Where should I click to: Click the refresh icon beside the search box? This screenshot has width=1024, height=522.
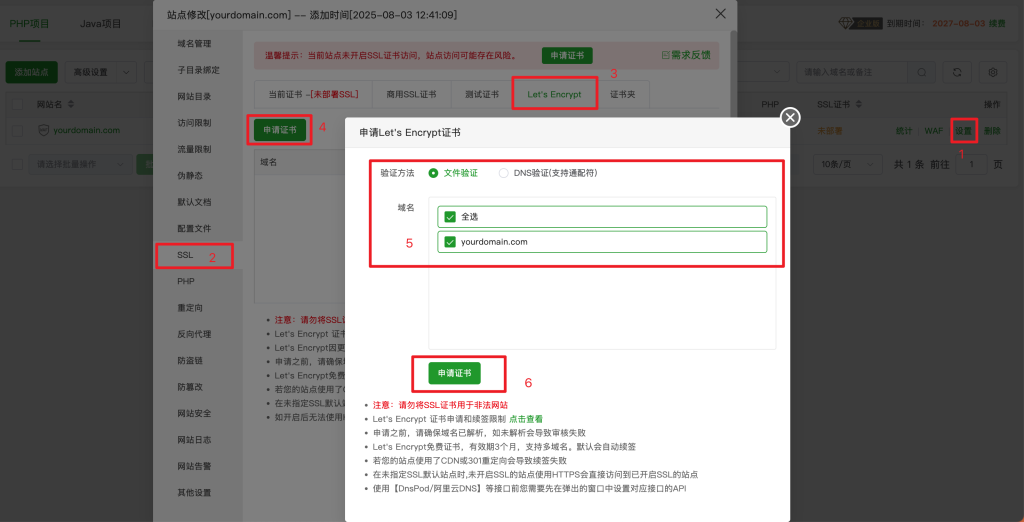coord(958,73)
